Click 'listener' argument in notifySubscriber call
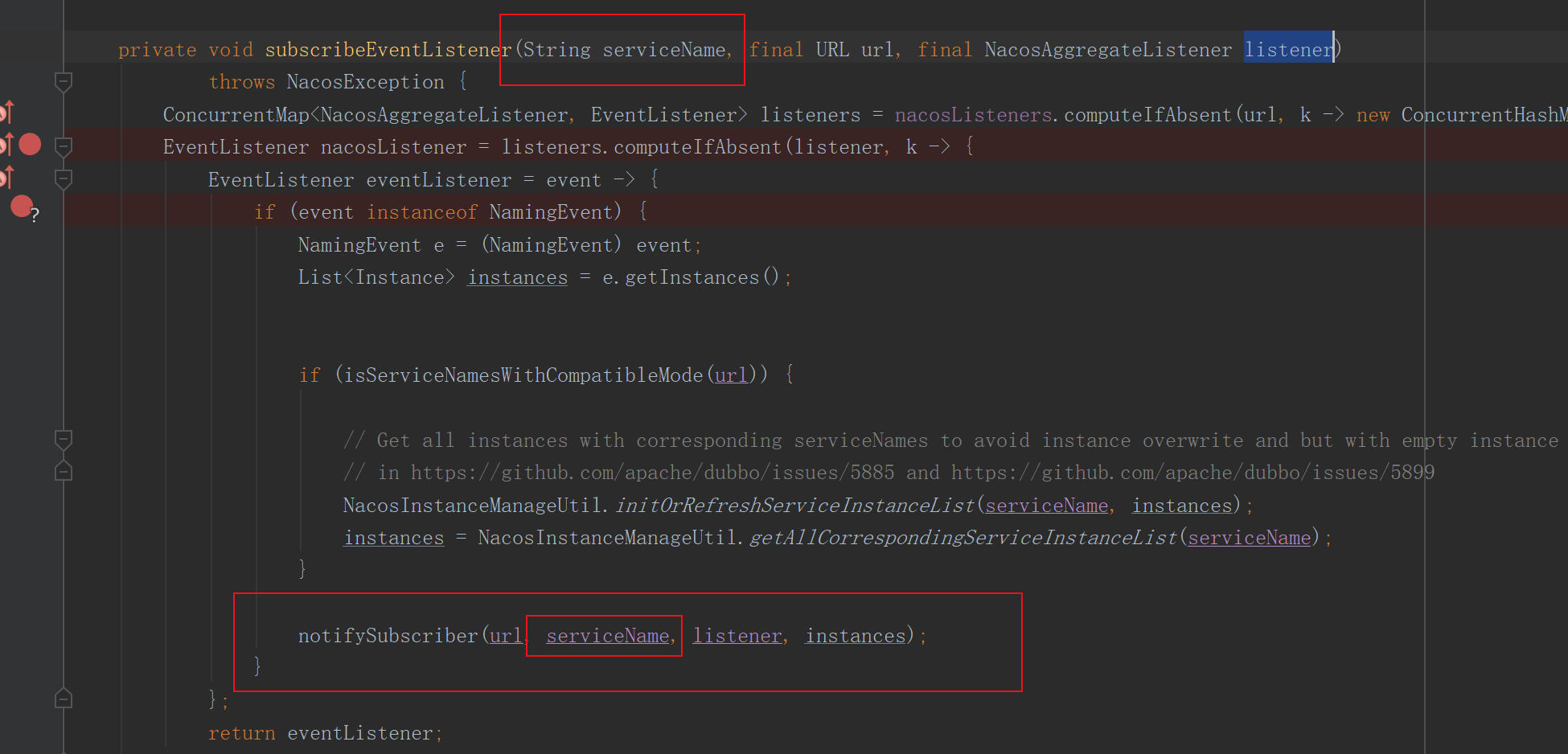1568x754 pixels. (x=737, y=636)
